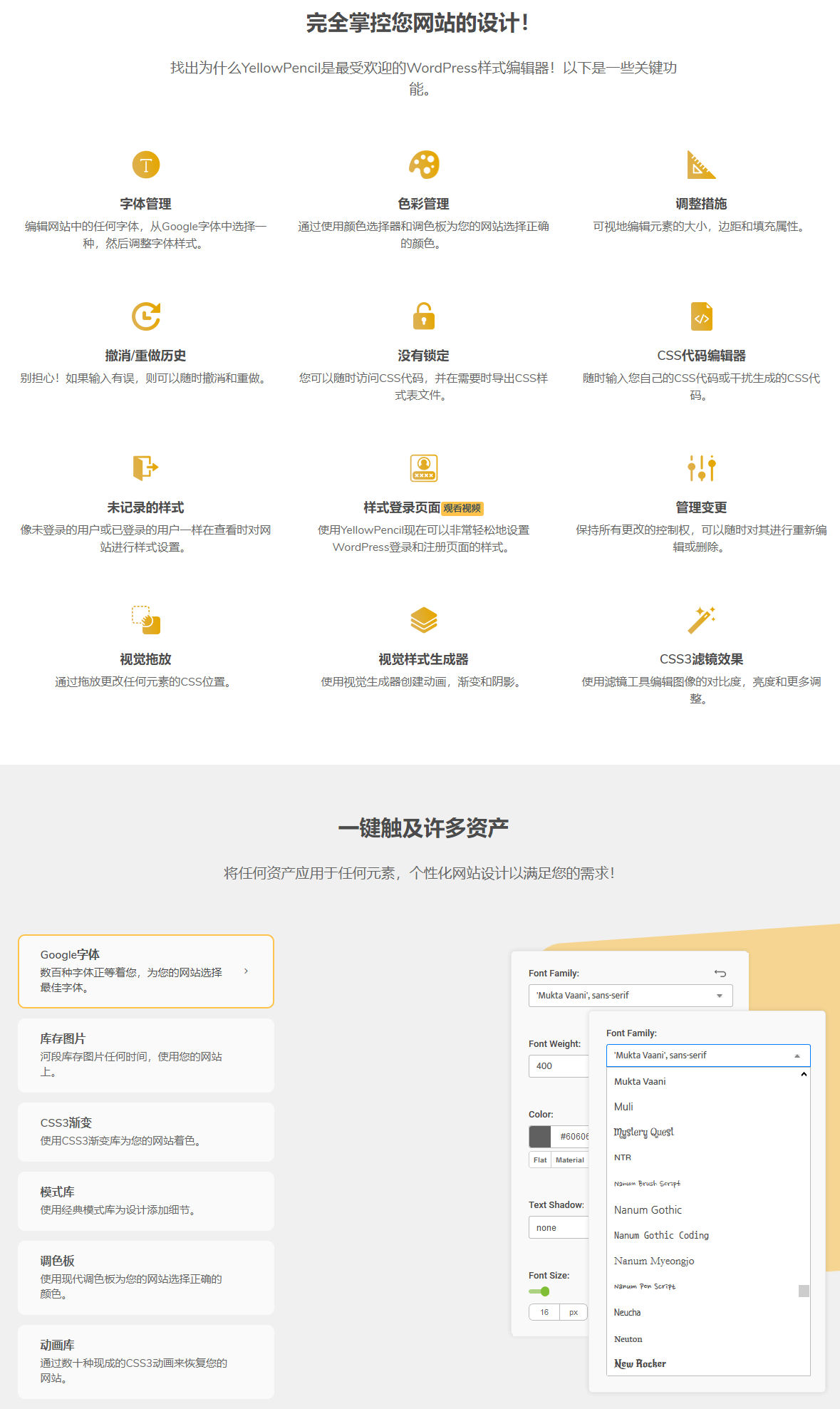840x1409 pixels.
Task: Click the 字体管理 feature heading
Action: (x=146, y=204)
